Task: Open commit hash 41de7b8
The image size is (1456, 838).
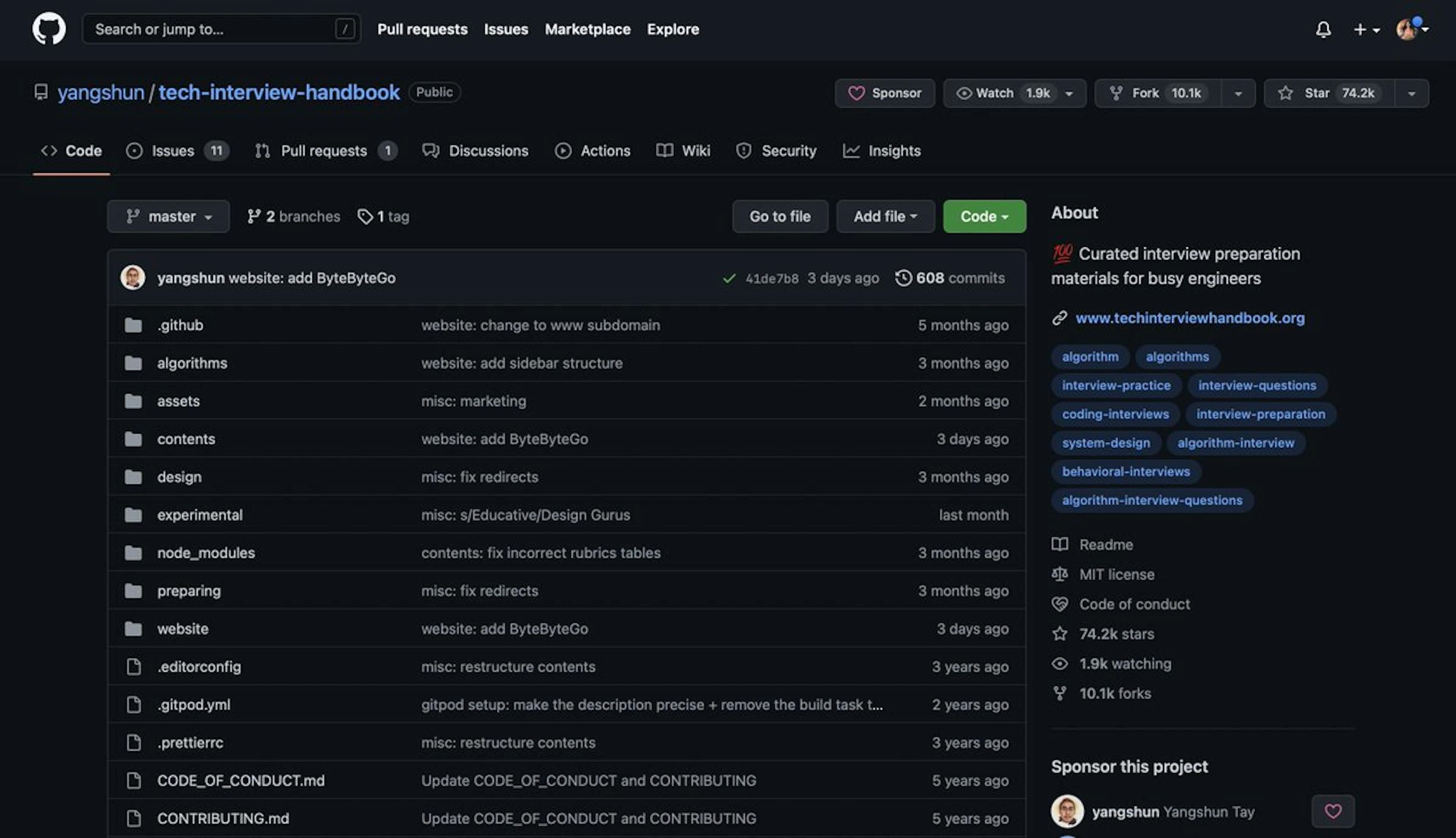Action: click(772, 279)
